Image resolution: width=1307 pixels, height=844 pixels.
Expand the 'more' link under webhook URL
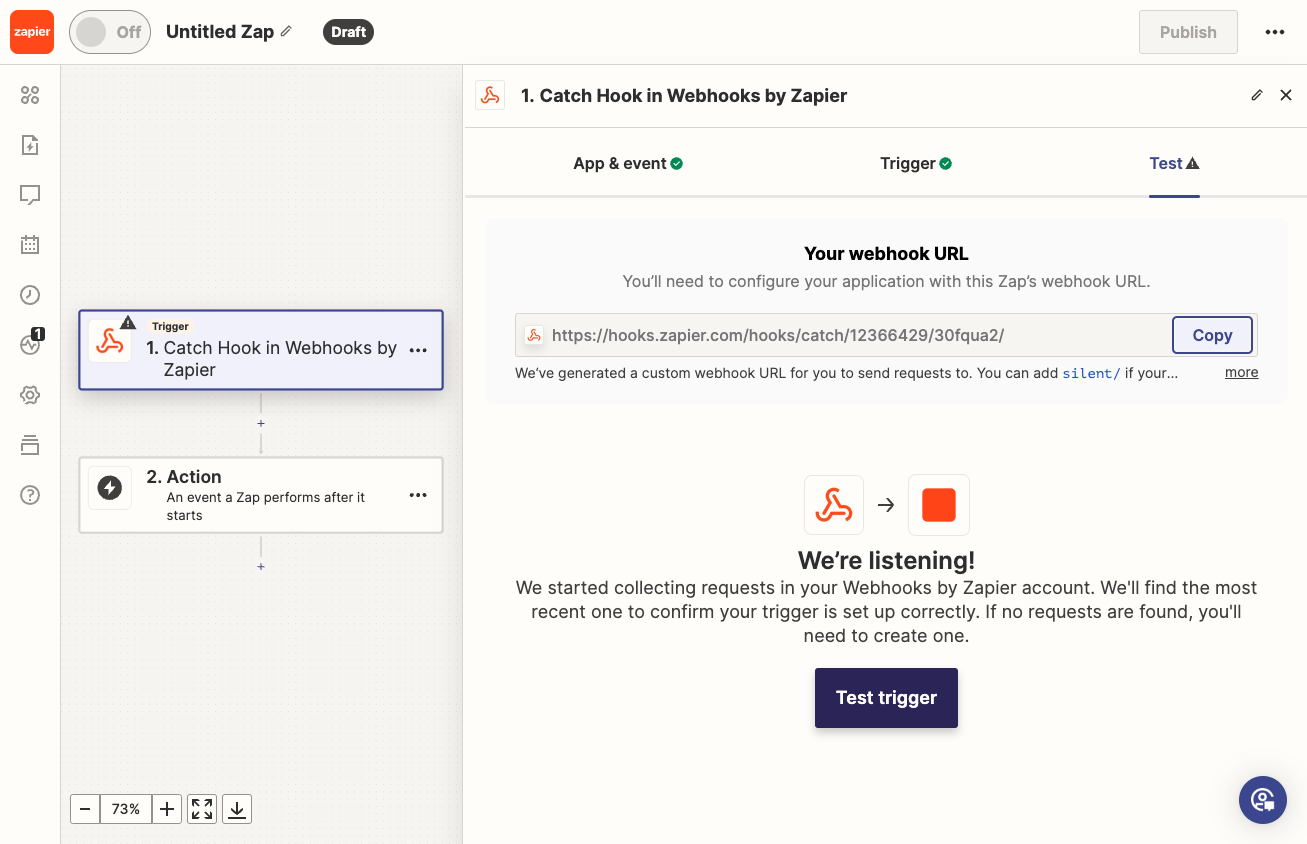point(1242,372)
